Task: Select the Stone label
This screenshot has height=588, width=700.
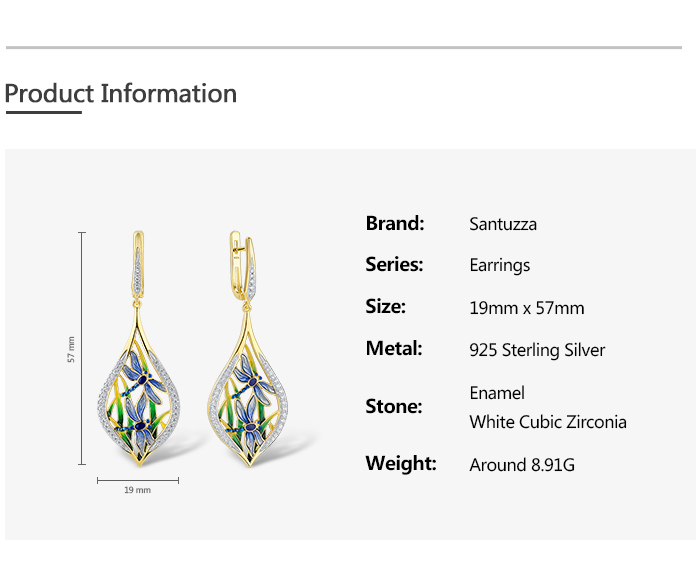Action: [x=394, y=406]
